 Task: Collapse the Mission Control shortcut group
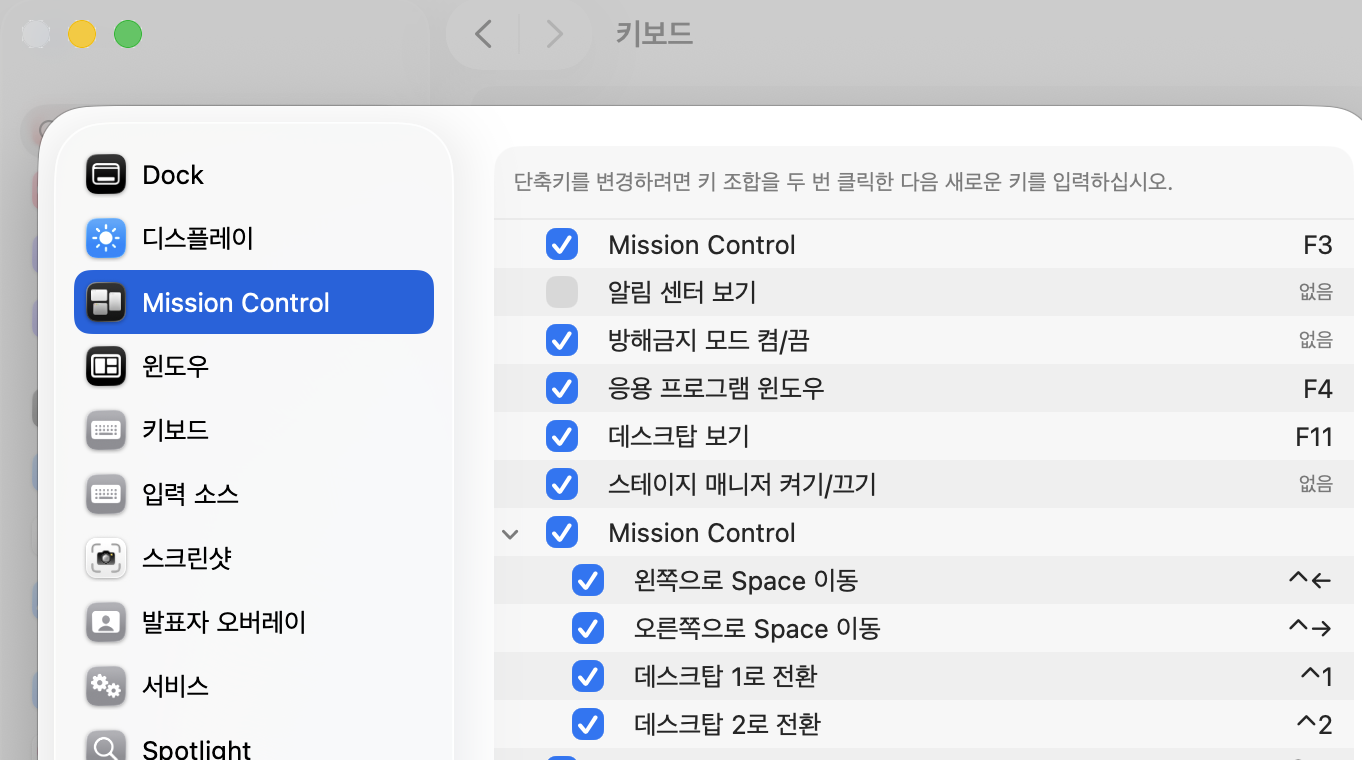510,533
